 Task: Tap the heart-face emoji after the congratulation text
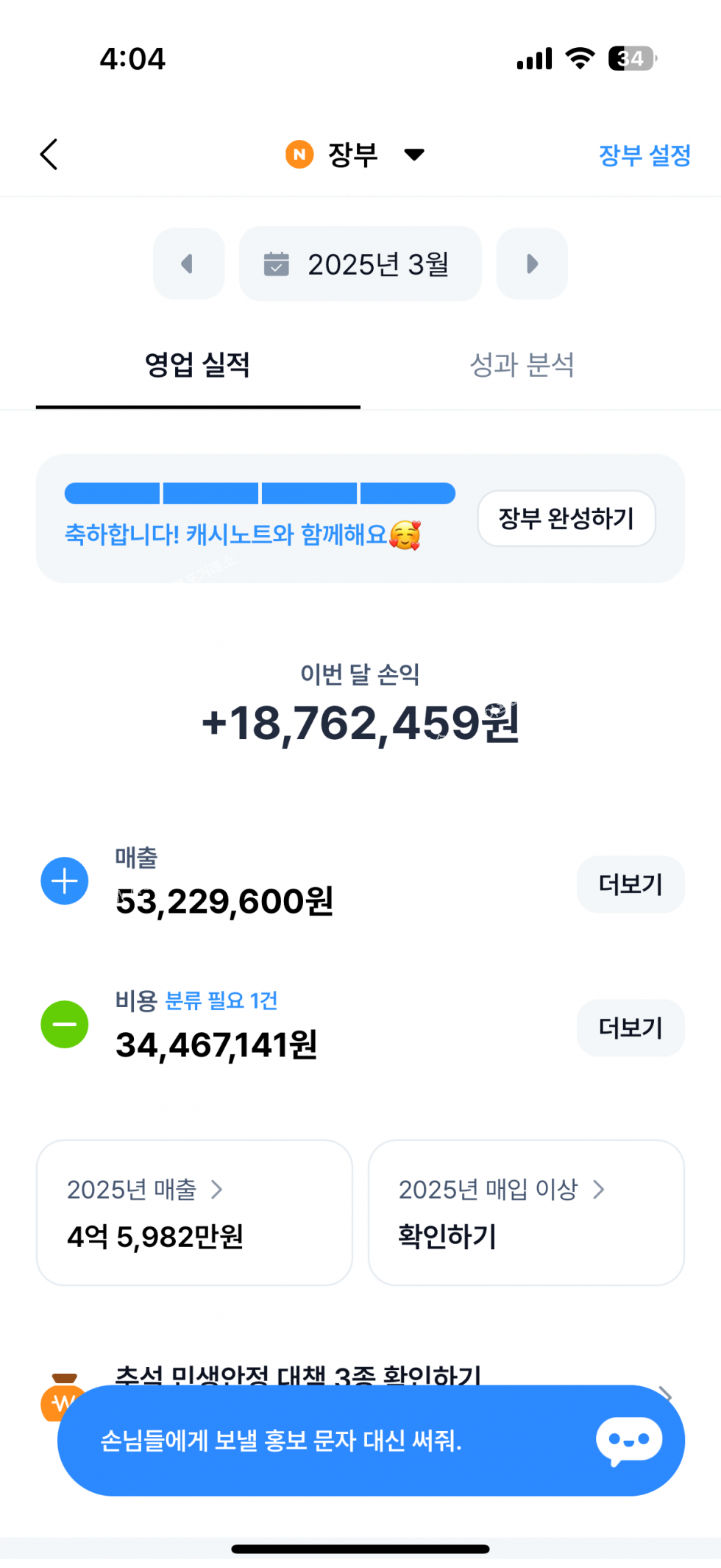tap(405, 535)
